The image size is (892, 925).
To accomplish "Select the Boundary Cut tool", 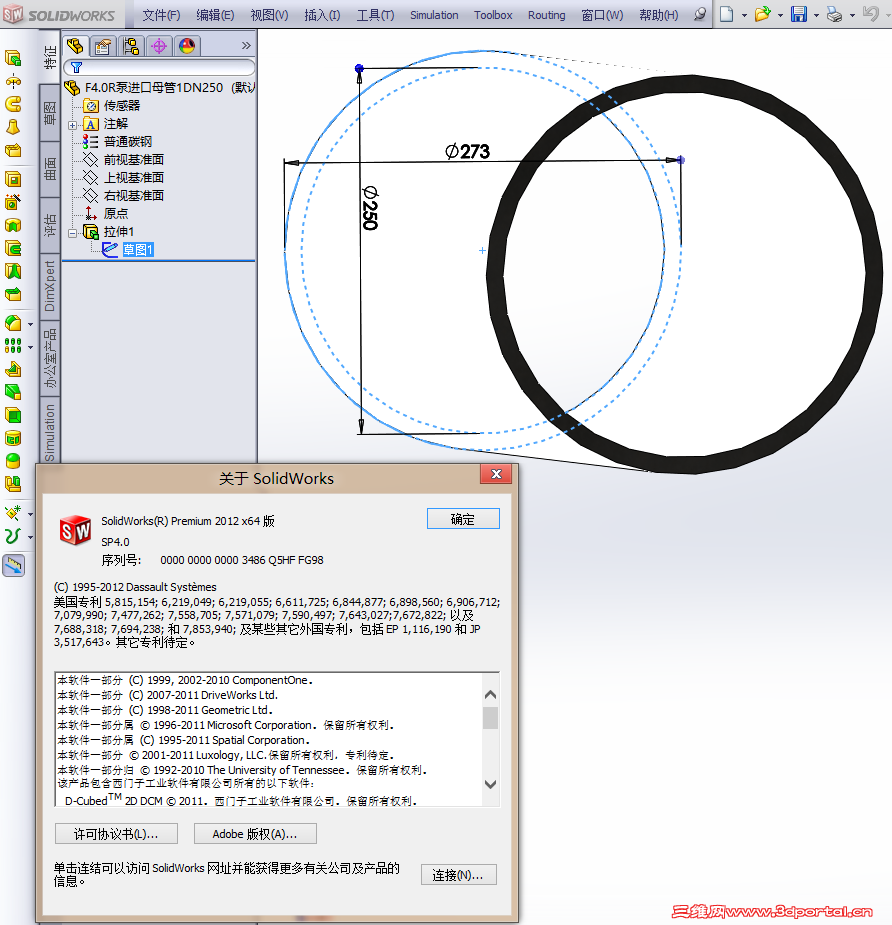I will click(13, 294).
